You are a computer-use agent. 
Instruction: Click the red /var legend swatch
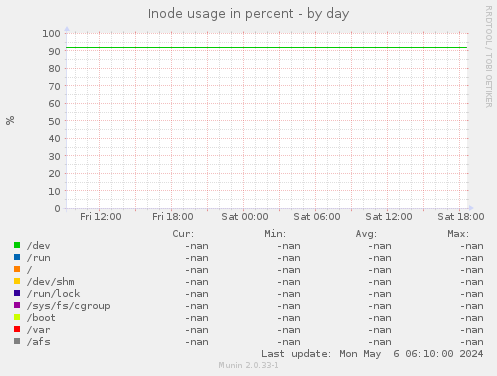(17, 329)
